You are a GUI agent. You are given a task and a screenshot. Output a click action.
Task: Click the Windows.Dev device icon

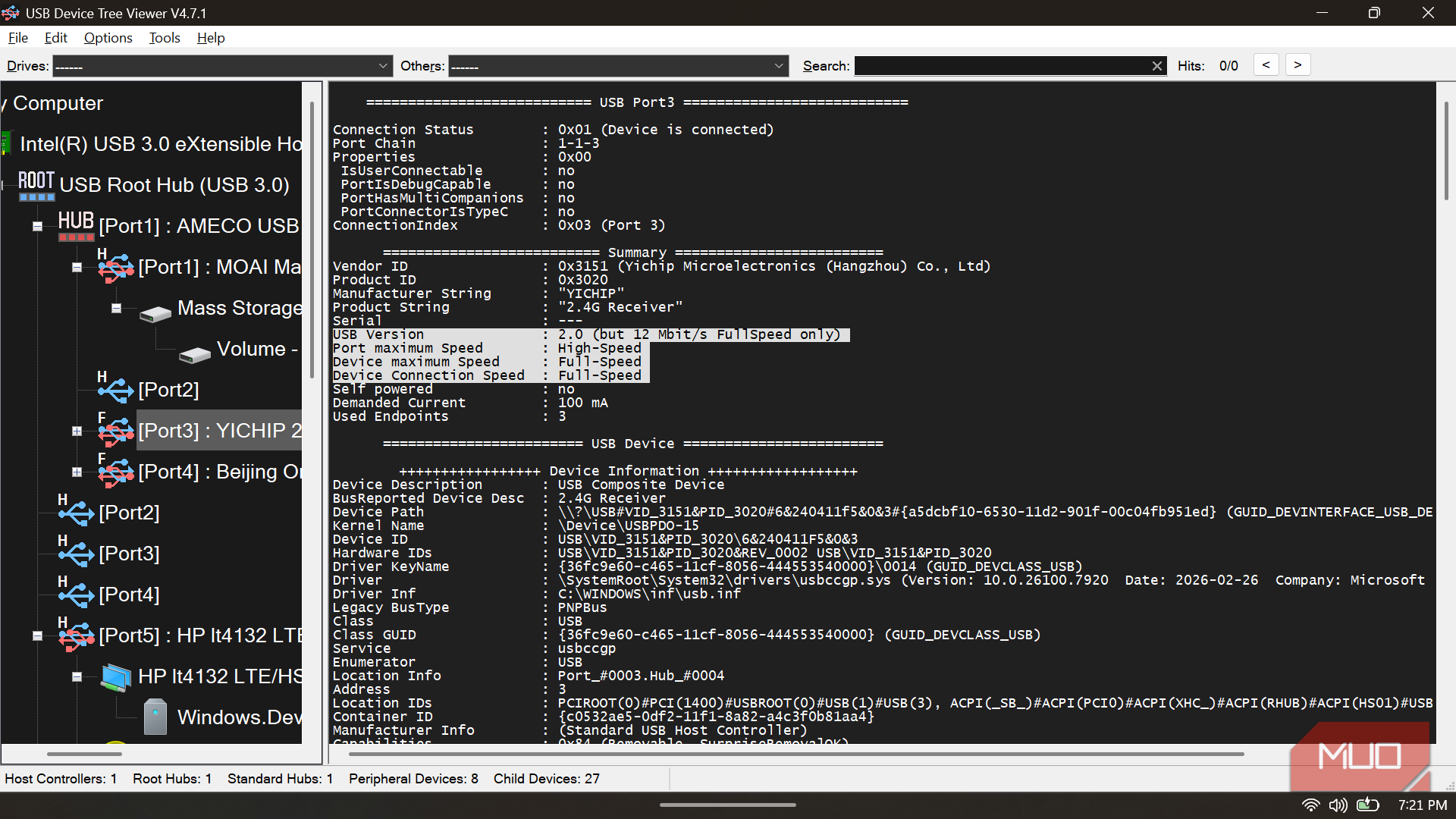(x=155, y=717)
